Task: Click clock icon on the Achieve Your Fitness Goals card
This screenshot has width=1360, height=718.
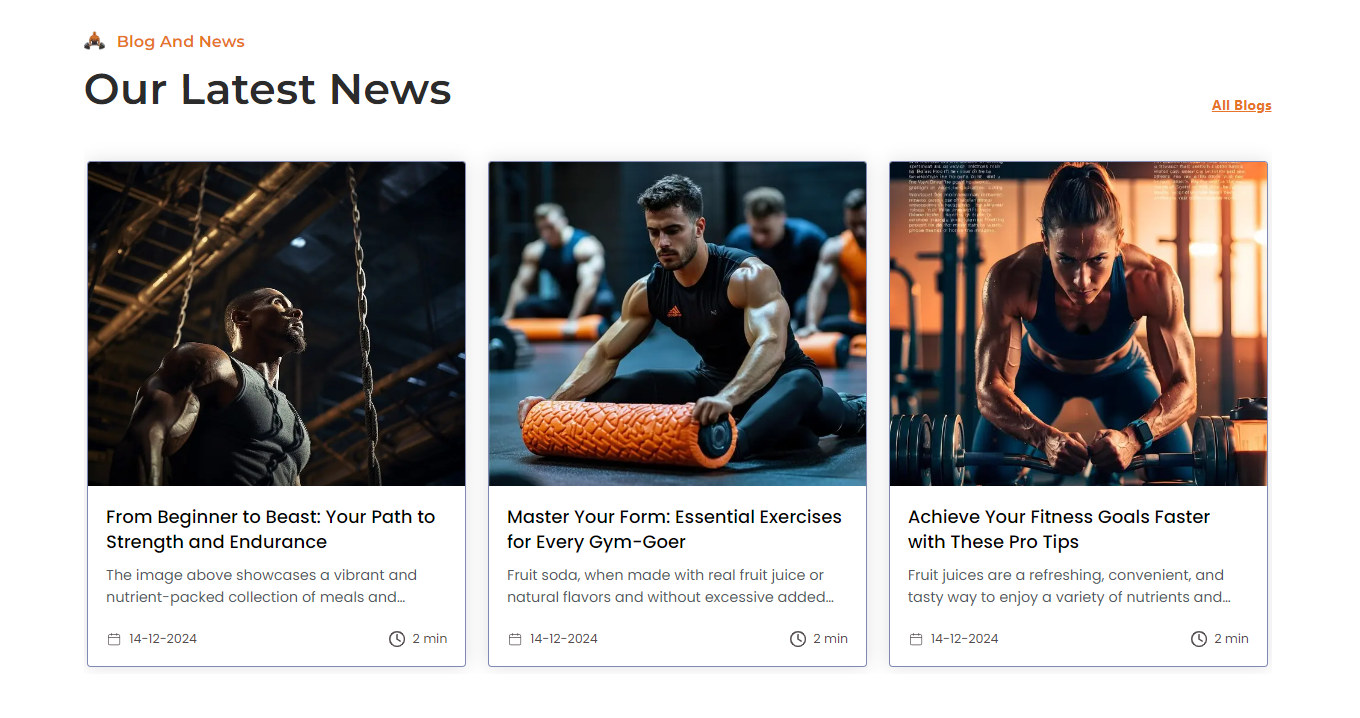Action: coord(1199,639)
